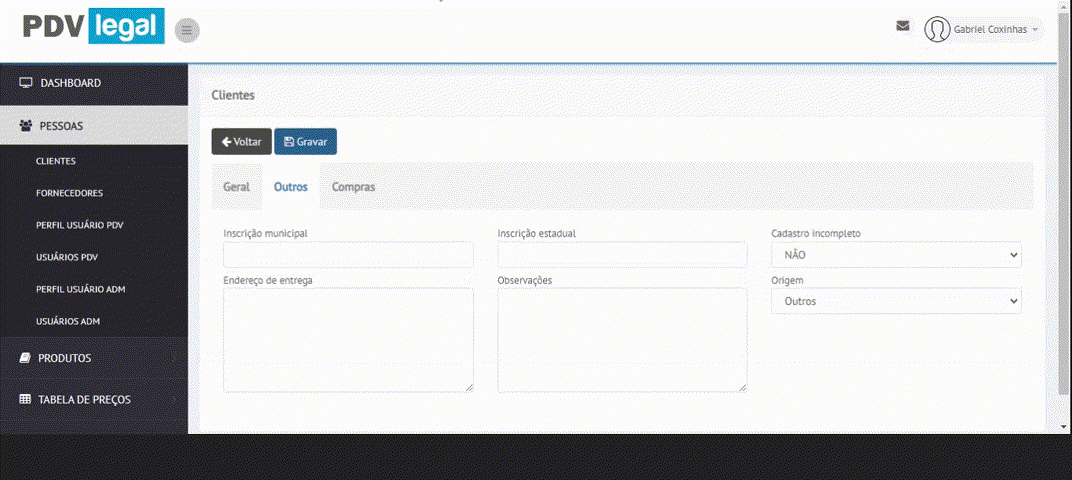This screenshot has width=1072, height=480.
Task: Open the Cadastro incompleto dropdown
Action: point(896,255)
